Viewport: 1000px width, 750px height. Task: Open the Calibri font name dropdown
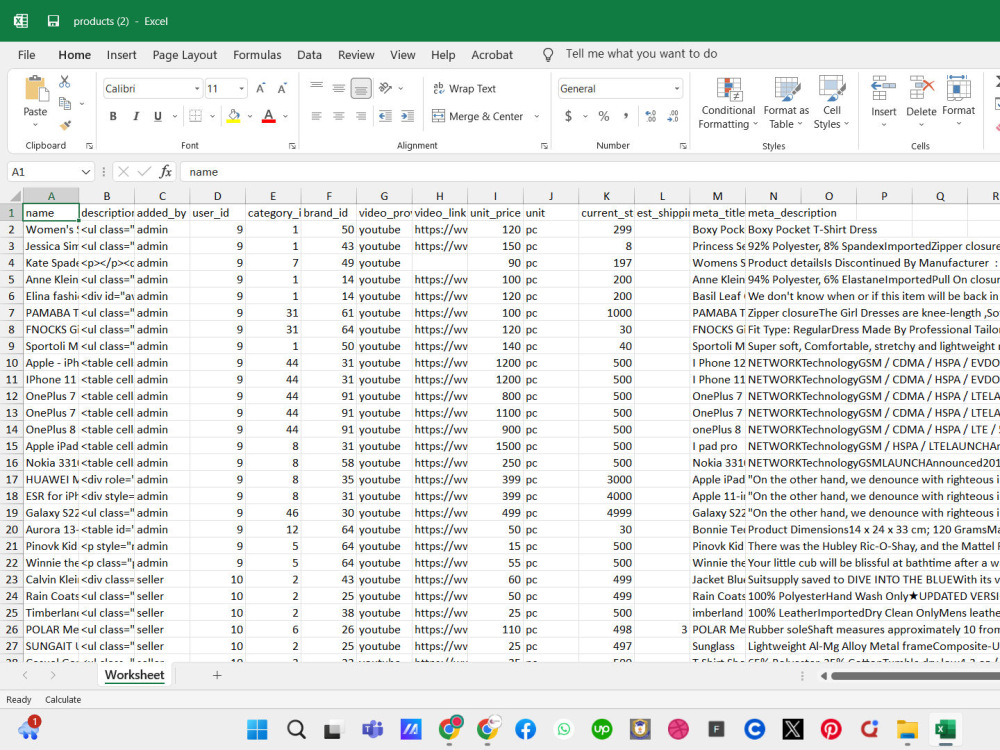[196, 89]
